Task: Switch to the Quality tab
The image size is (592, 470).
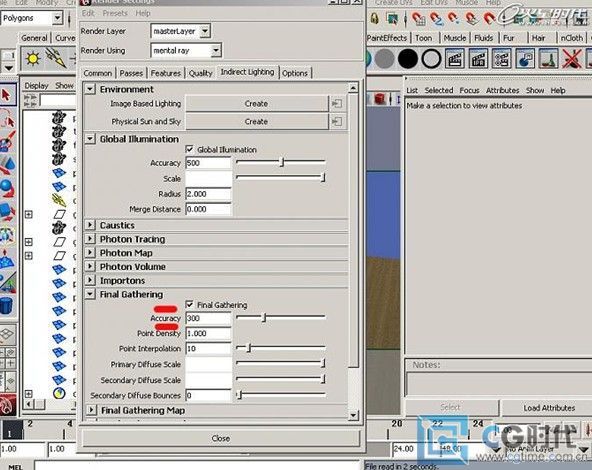Action: 200,73
